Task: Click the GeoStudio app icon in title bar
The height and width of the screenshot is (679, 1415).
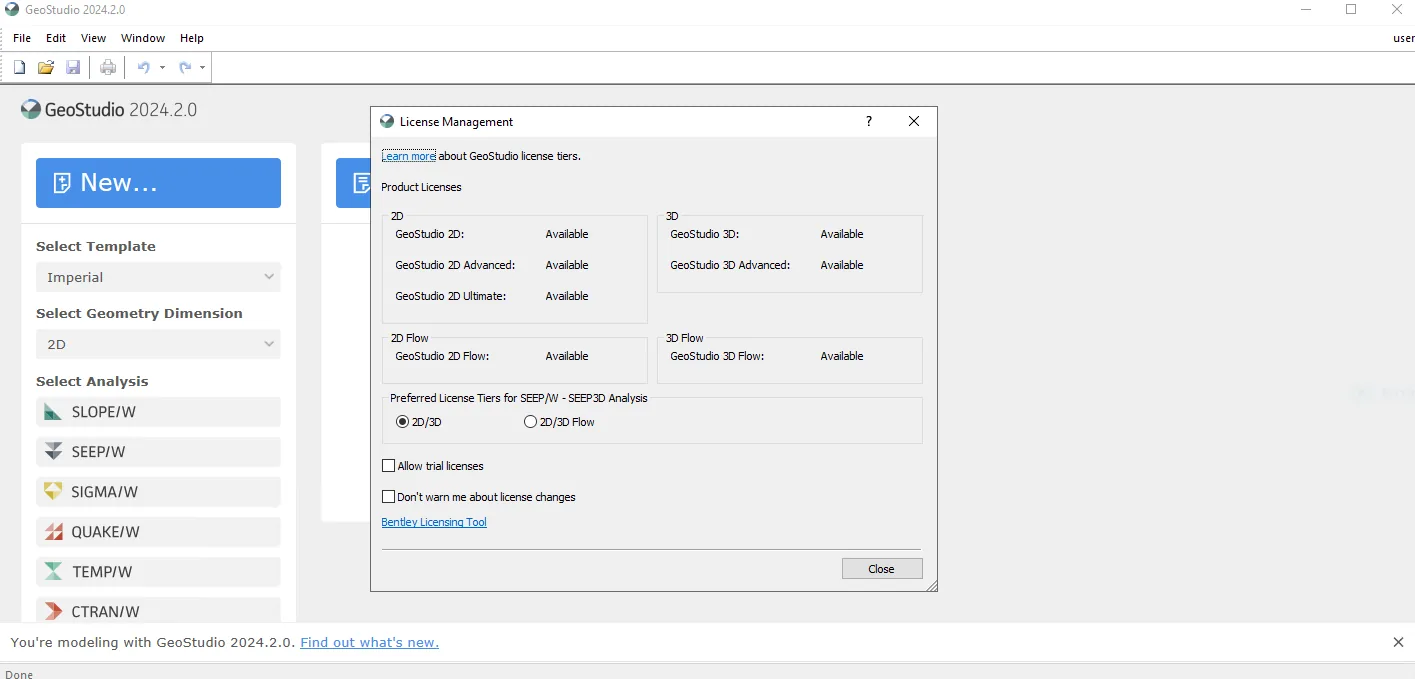Action: coord(12,9)
